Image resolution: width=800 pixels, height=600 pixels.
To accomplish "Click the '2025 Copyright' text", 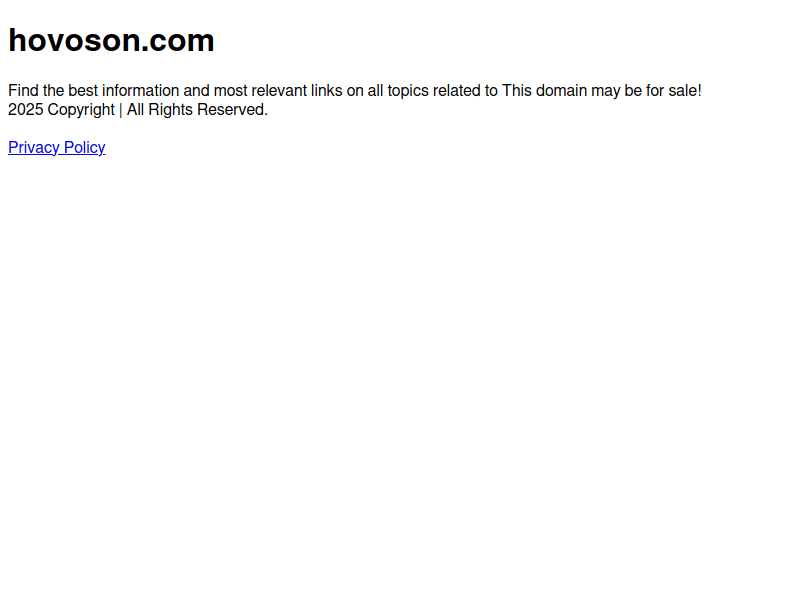I will pos(61,110).
